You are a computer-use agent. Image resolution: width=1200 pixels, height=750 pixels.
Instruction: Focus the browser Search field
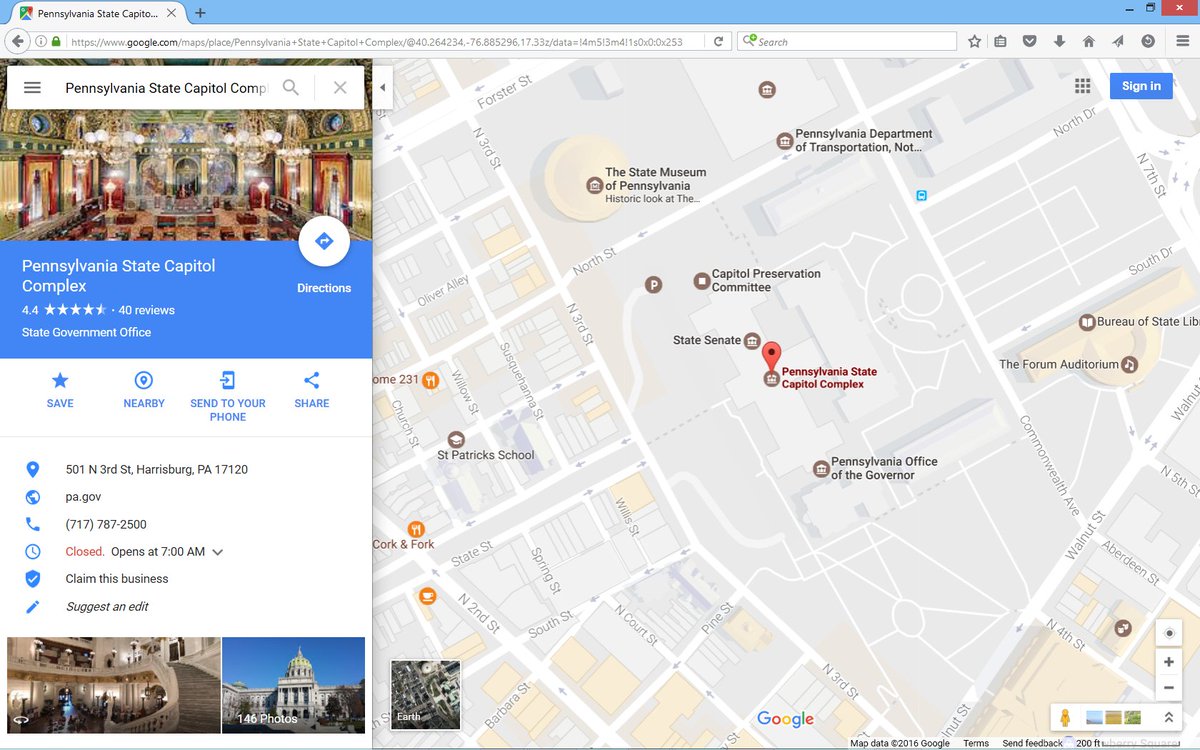tap(848, 42)
